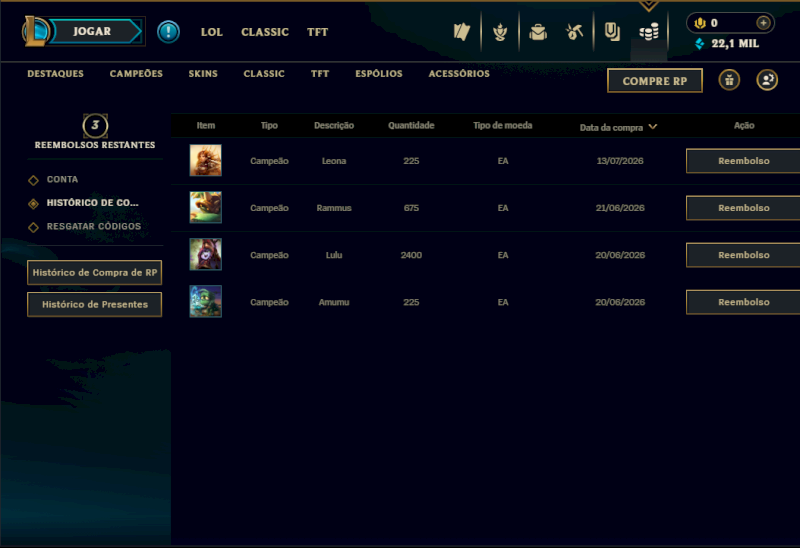Click the 22,1 MIL essence balance
The width and height of the screenshot is (800, 548).
click(735, 44)
